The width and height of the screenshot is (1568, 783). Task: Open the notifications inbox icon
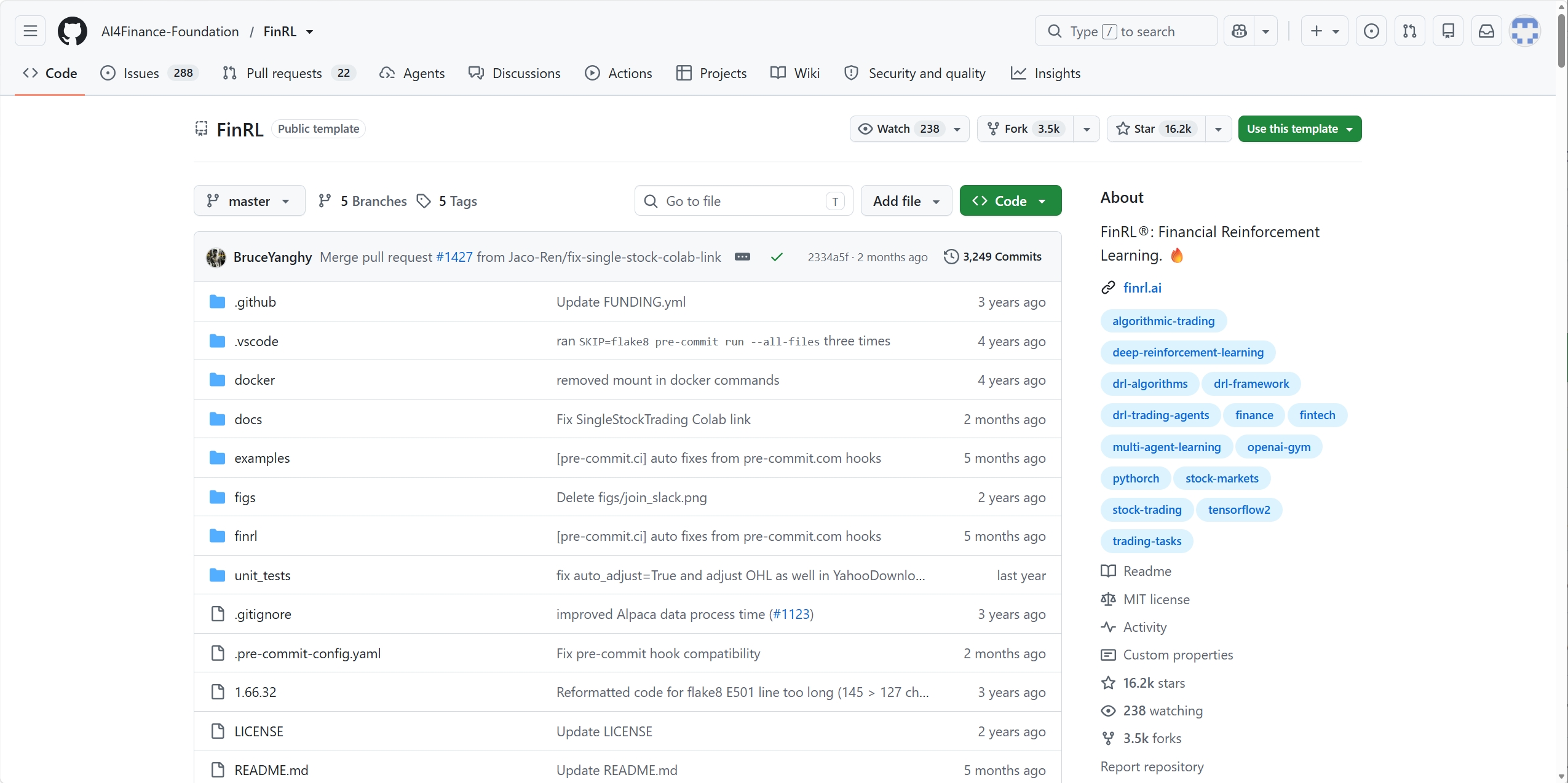[x=1486, y=31]
